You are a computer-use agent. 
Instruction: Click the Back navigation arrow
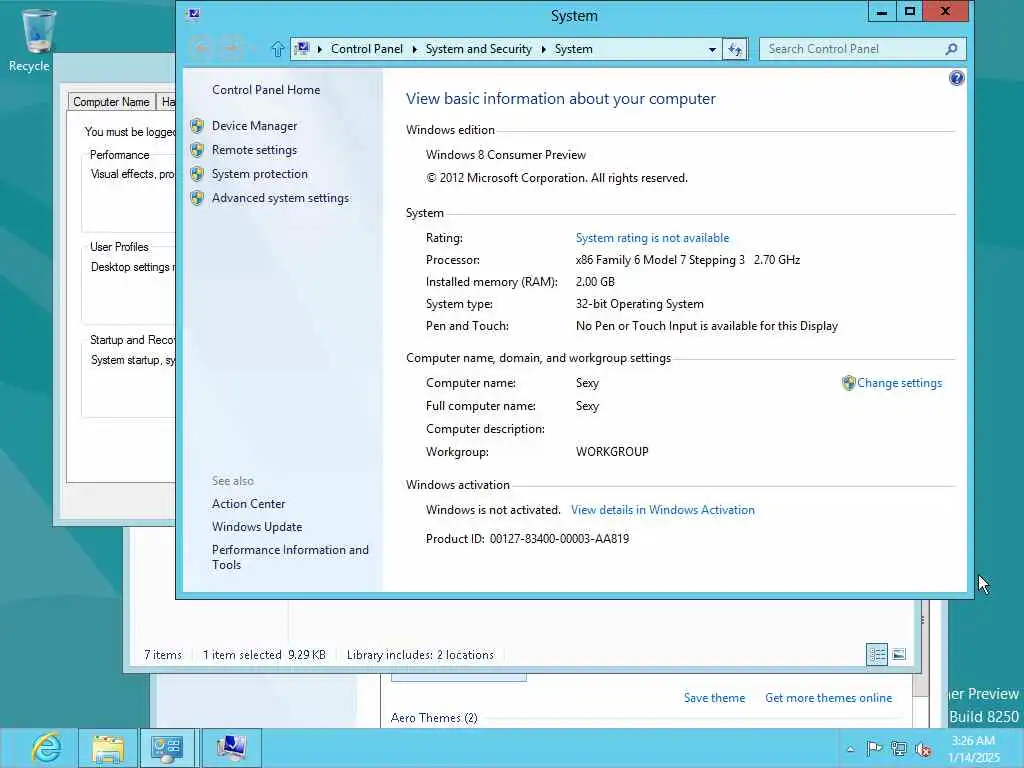201,48
